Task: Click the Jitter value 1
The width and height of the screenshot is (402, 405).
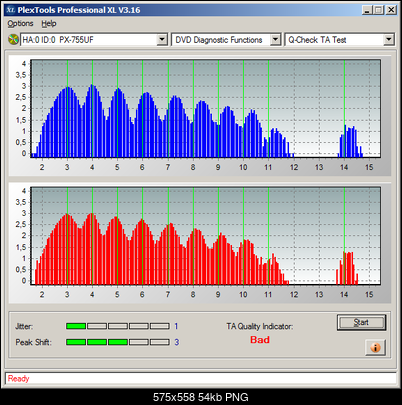Action: pyautogui.click(x=176, y=326)
